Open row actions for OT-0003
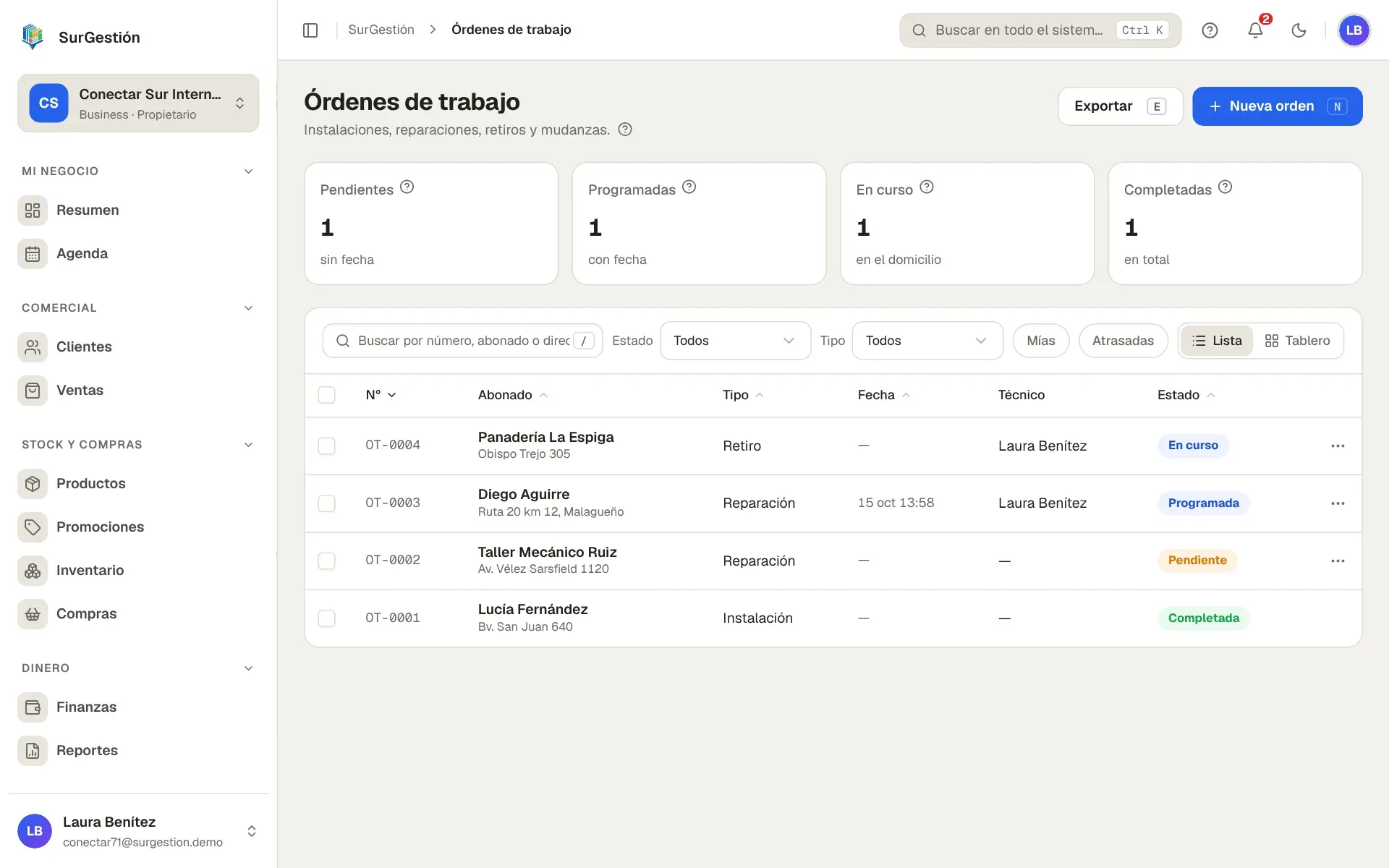 [x=1338, y=503]
